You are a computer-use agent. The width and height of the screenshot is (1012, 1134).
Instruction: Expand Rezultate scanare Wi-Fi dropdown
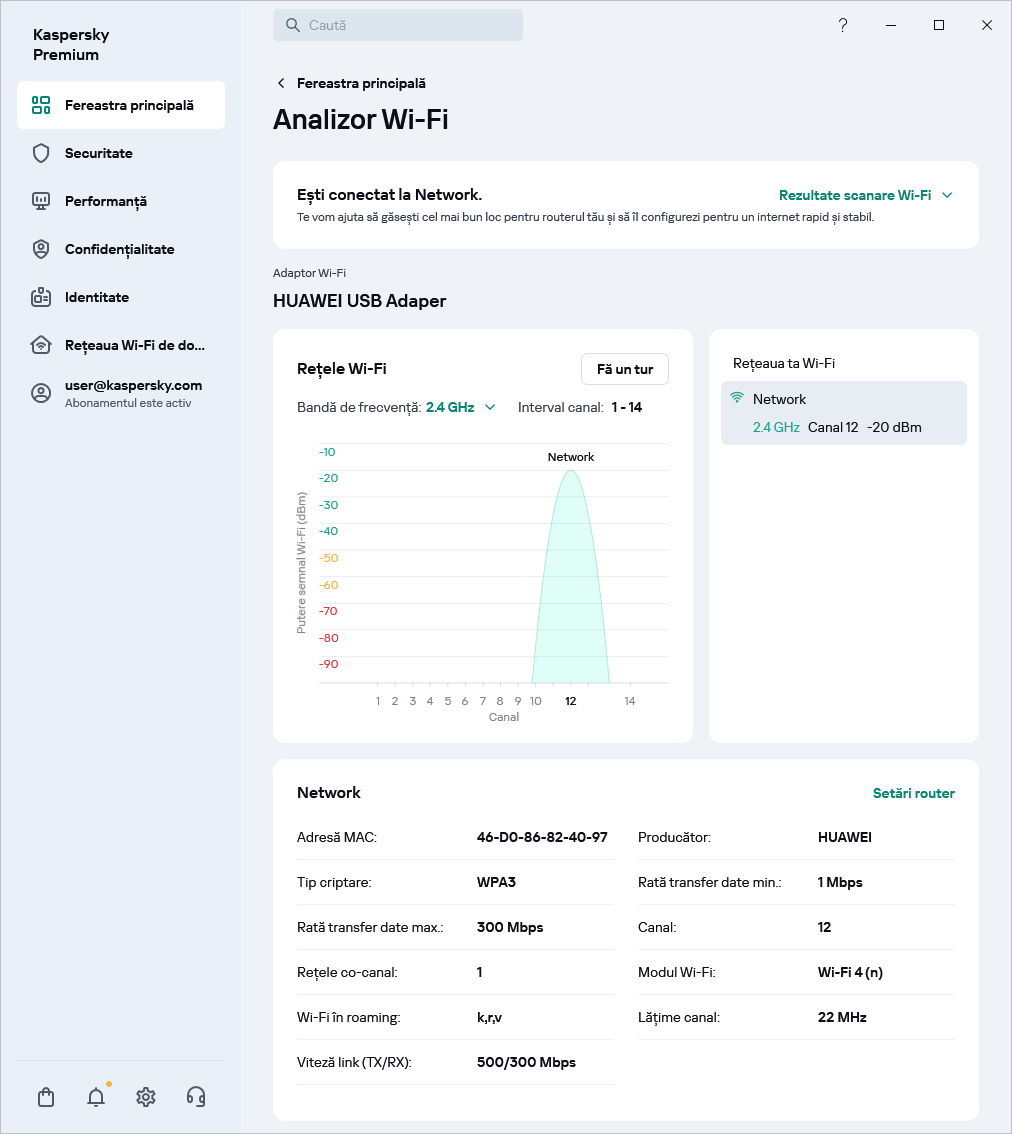click(865, 195)
